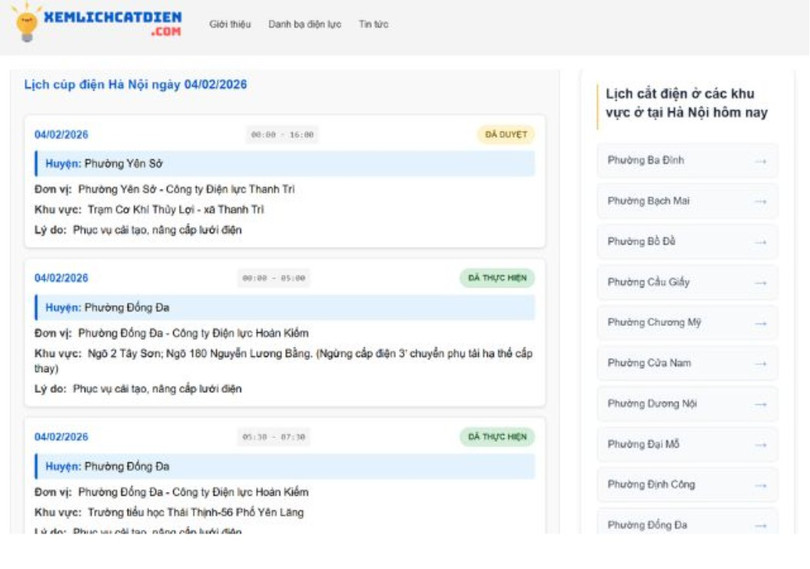Open the Giới thiệu menu item
Viewport: 810px width, 569px height.
click(x=230, y=24)
